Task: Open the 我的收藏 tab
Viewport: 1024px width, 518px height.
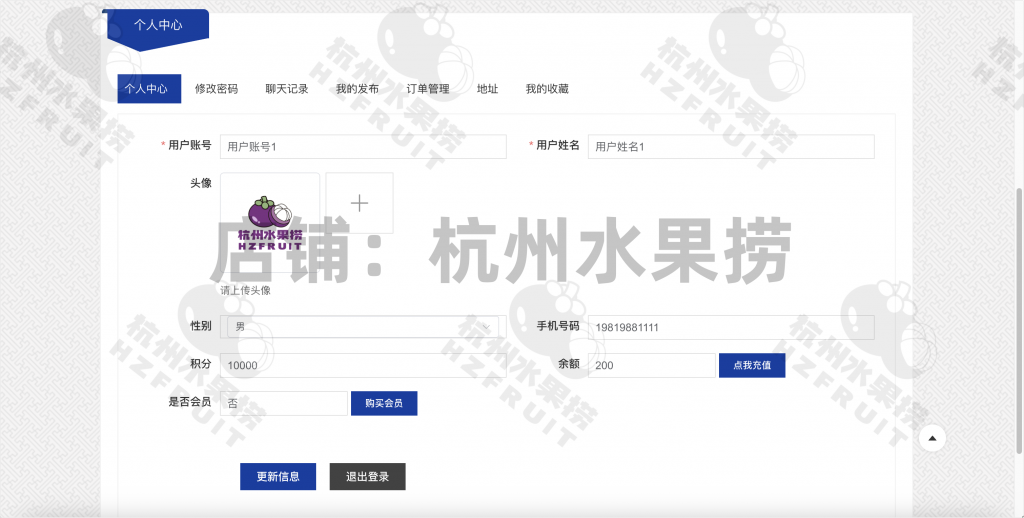Action: coord(547,89)
